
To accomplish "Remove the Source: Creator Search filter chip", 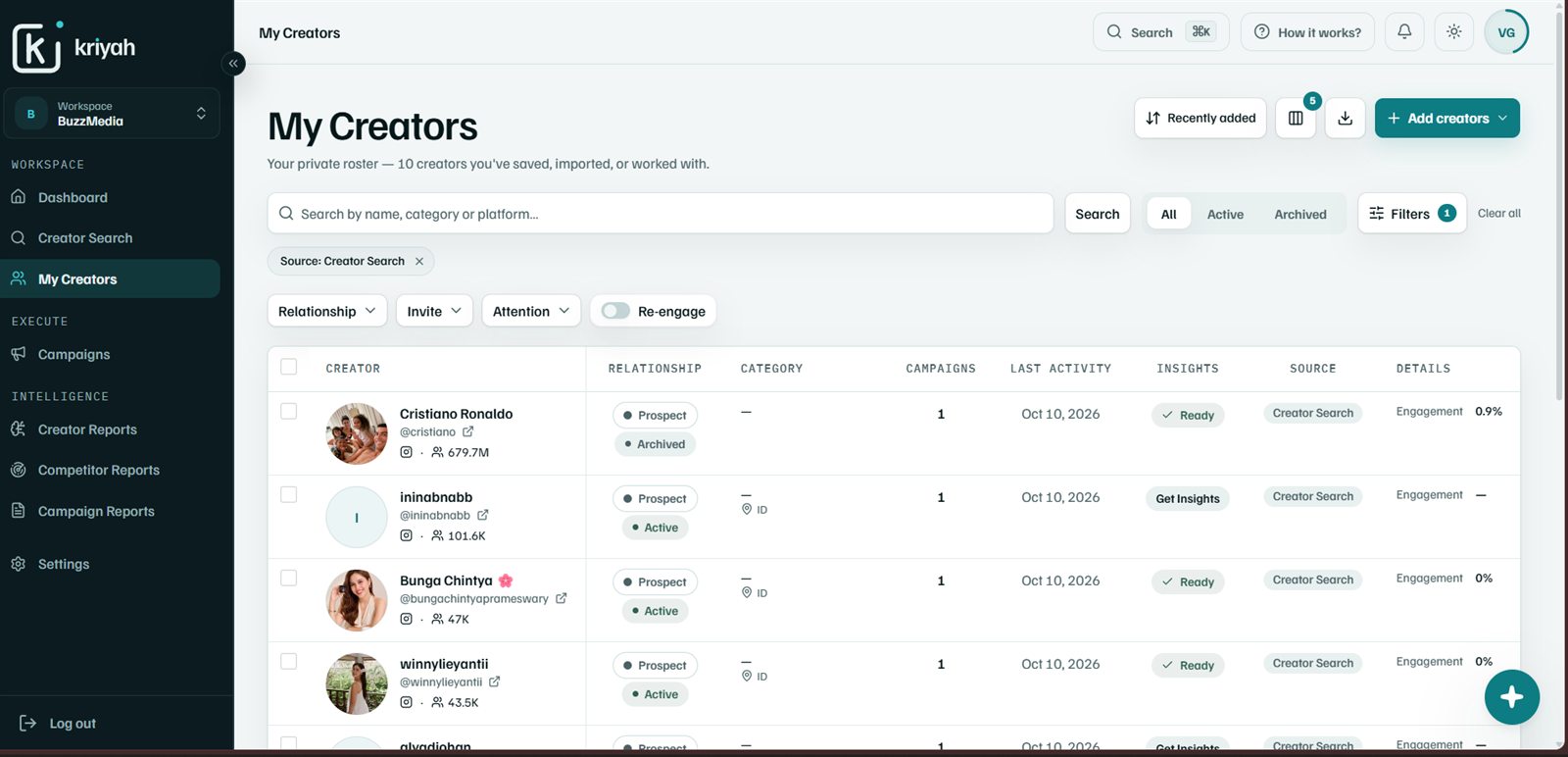I will point(419,261).
